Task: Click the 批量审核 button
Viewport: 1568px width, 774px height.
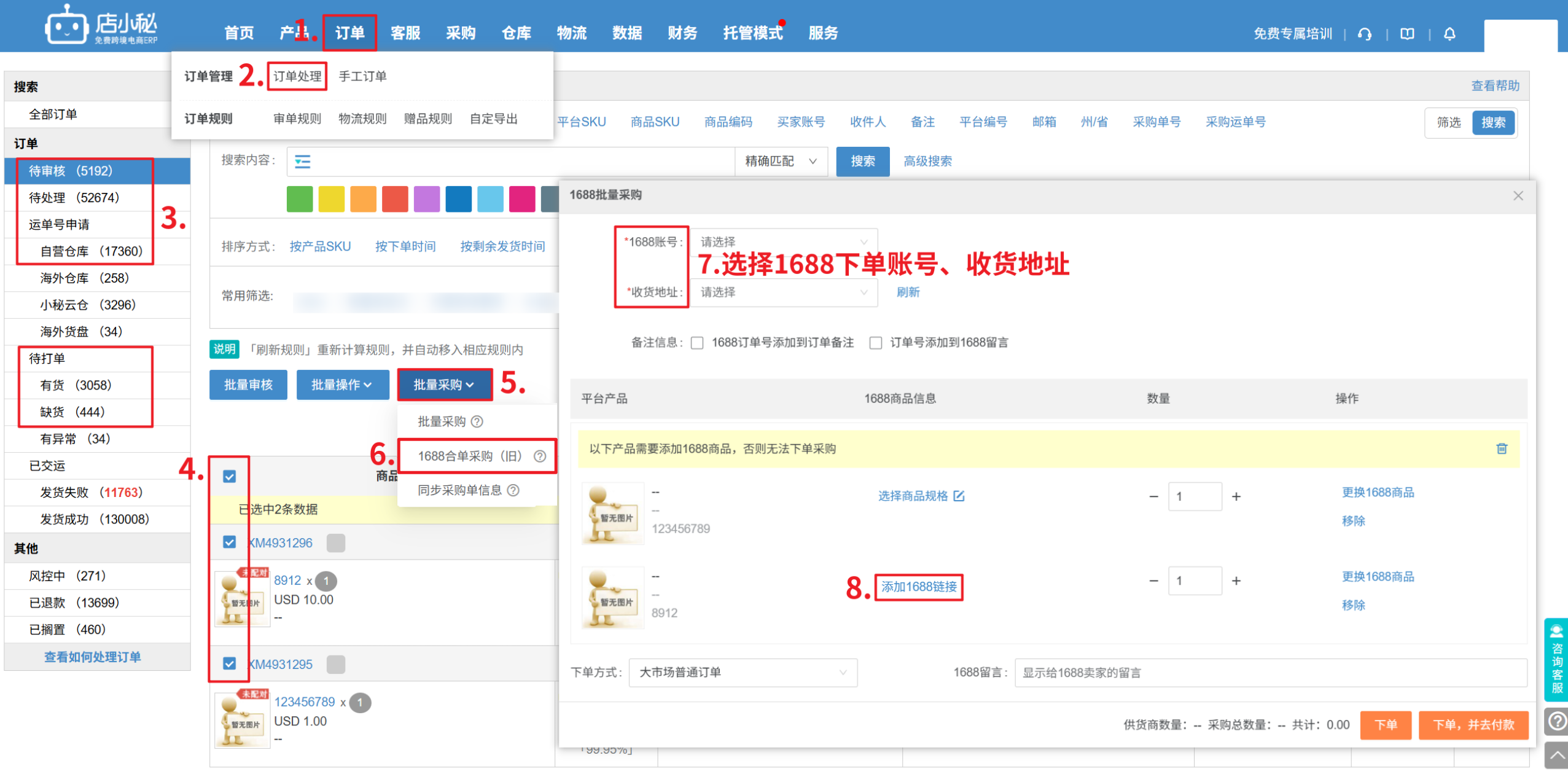Action: 248,385
